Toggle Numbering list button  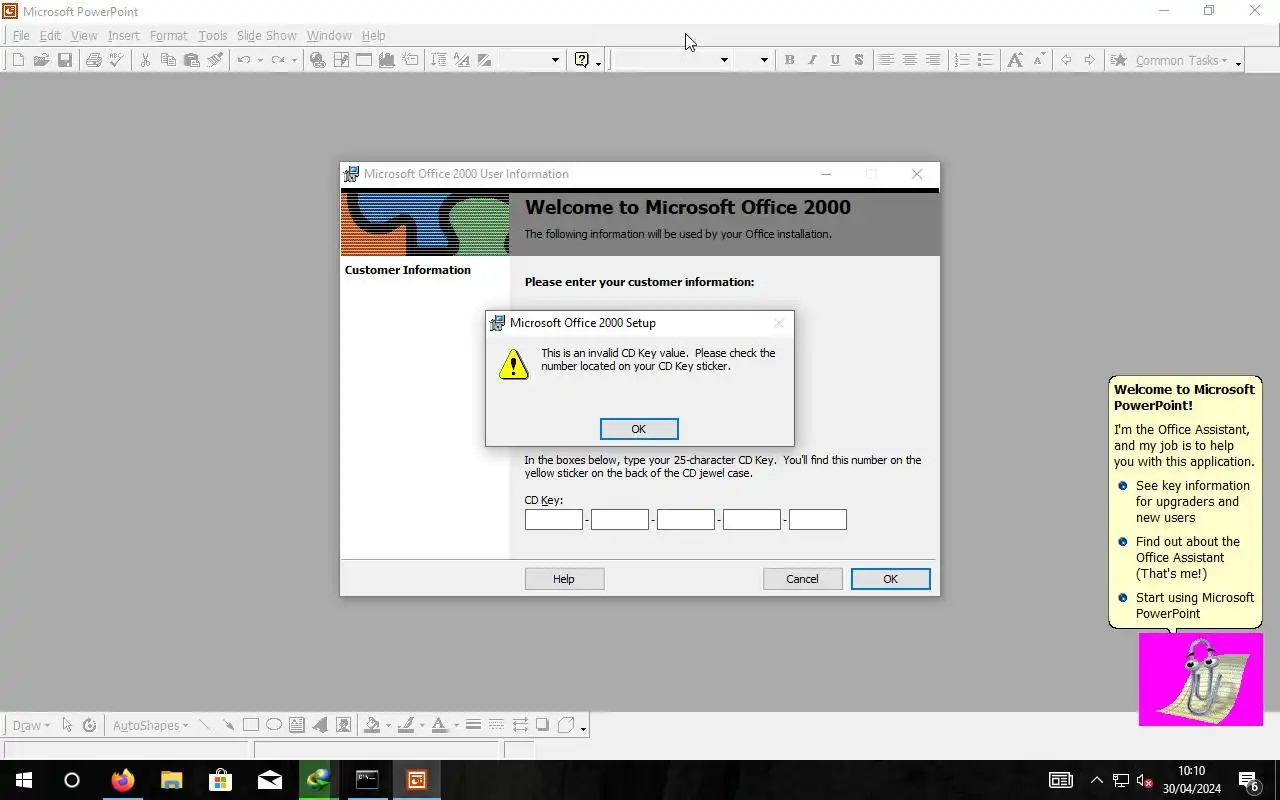[x=961, y=60]
